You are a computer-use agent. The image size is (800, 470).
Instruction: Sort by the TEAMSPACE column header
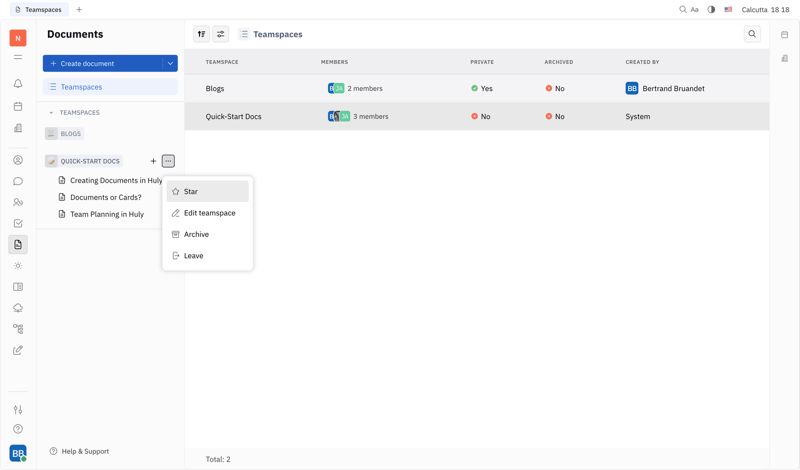click(222, 62)
